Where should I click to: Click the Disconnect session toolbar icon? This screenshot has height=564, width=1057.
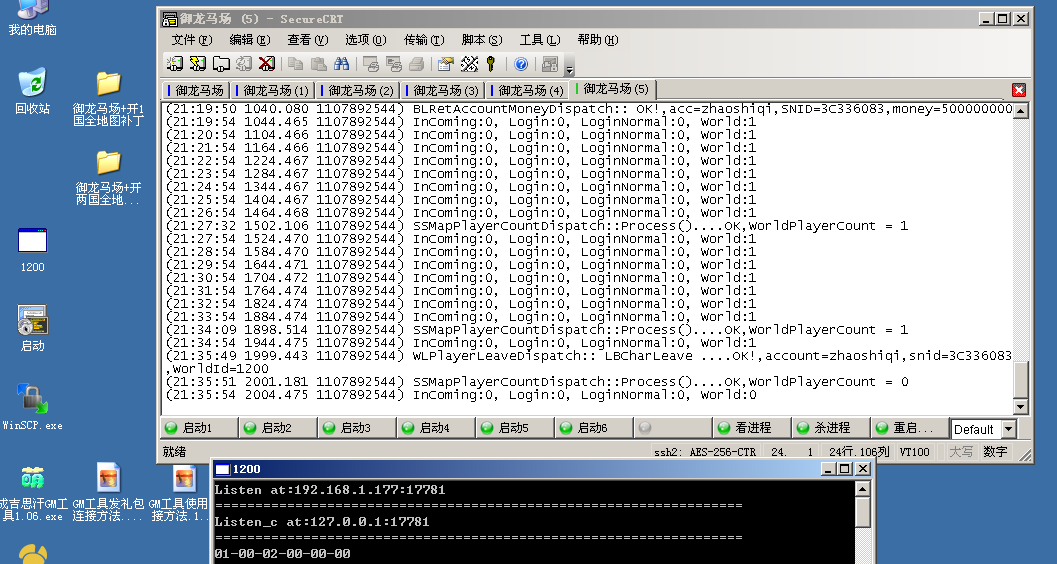tap(267, 64)
